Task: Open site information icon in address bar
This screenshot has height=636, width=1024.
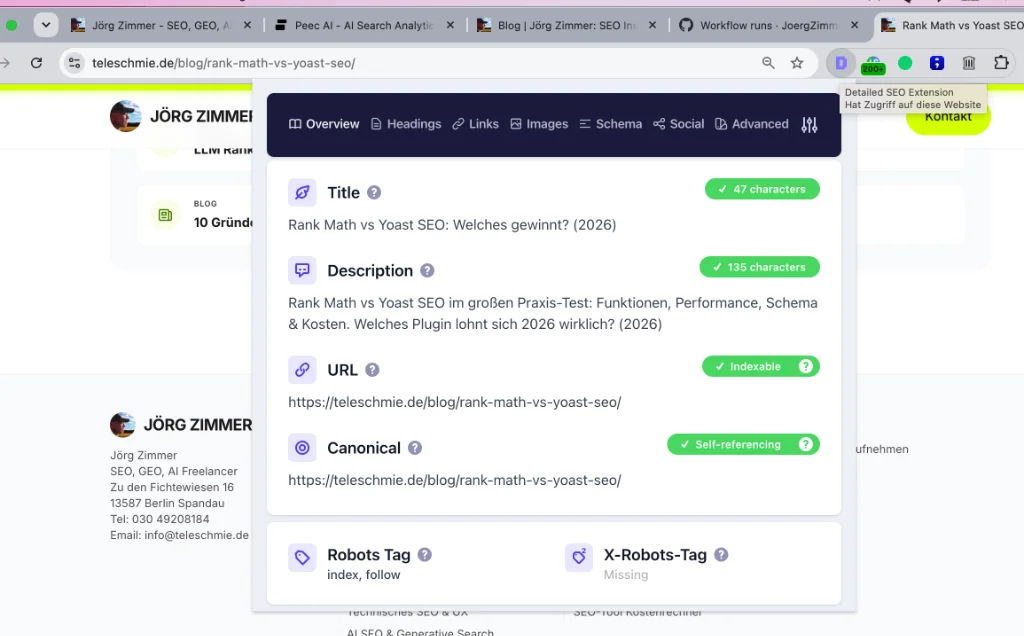Action: pyautogui.click(x=74, y=63)
